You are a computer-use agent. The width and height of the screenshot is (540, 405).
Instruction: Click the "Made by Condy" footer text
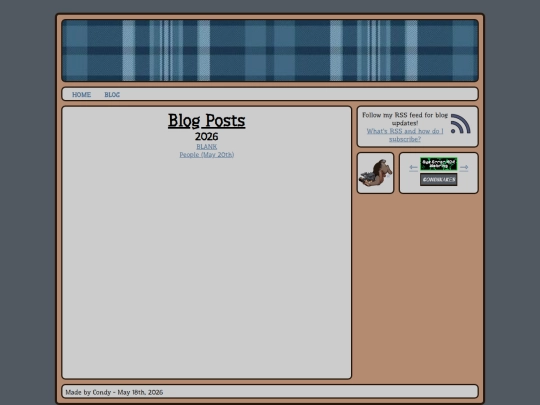(x=114, y=392)
